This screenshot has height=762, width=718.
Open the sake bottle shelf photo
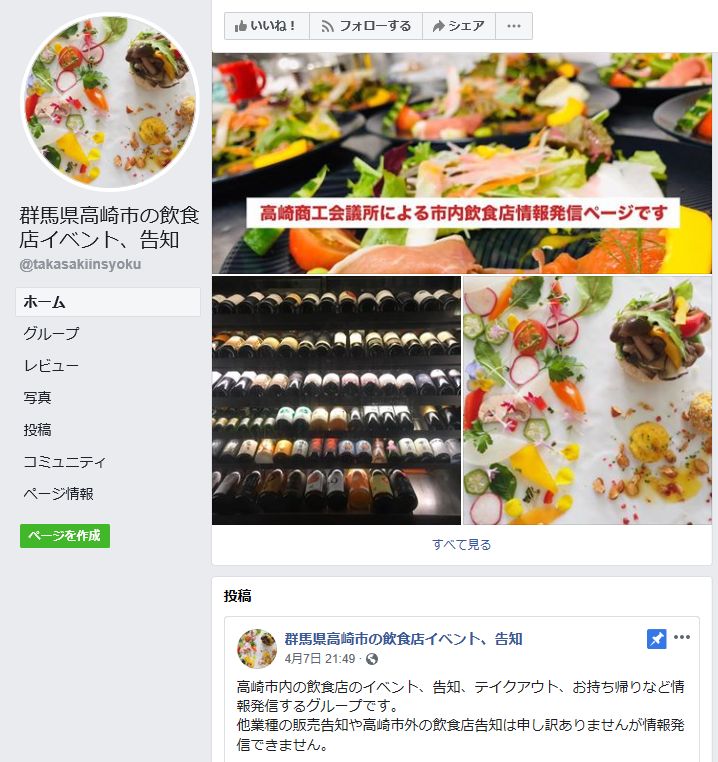(336, 400)
